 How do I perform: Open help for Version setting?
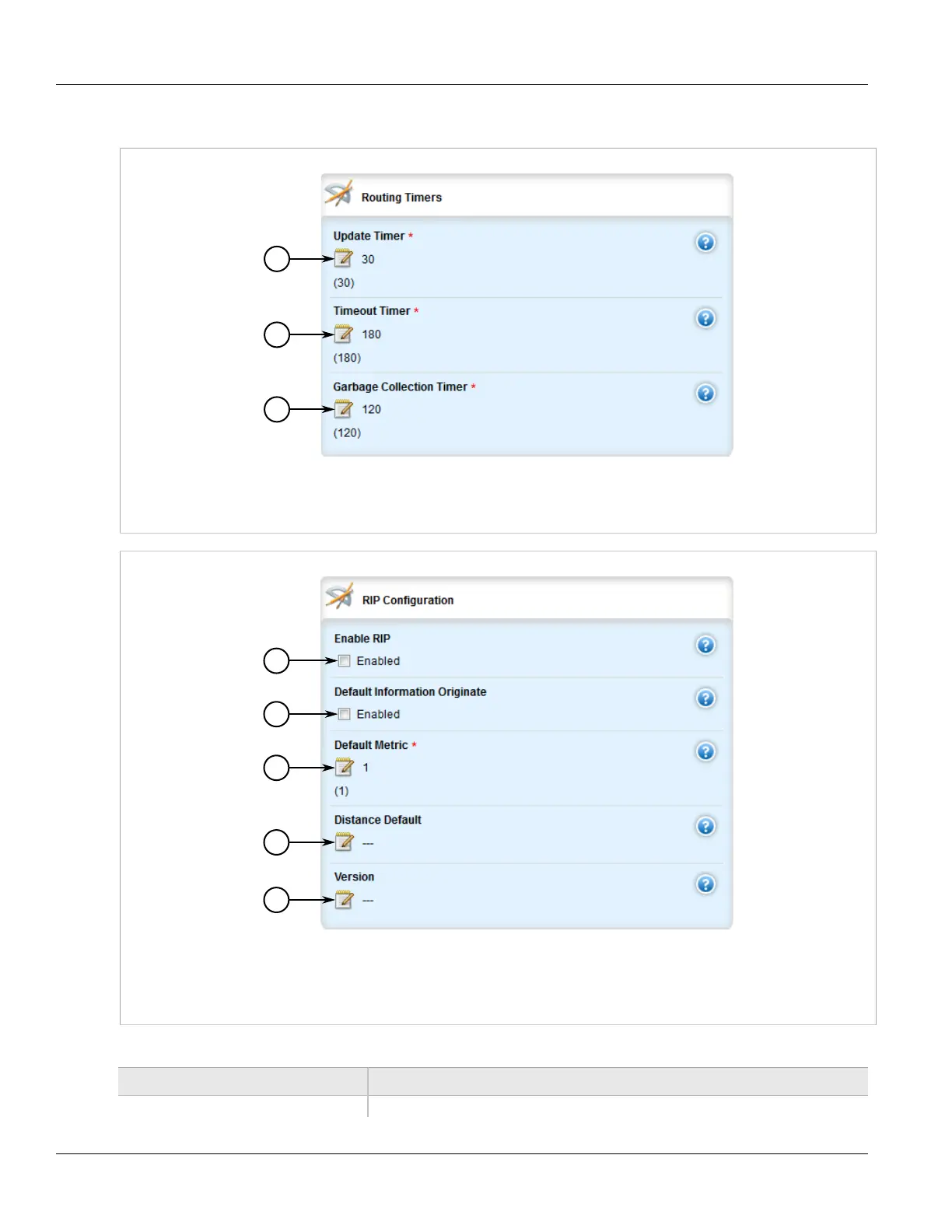coord(705,884)
